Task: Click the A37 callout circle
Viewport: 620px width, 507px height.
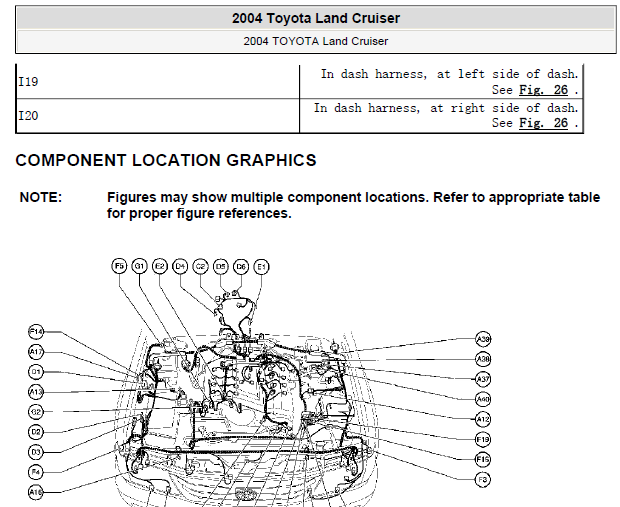Action: (x=483, y=379)
